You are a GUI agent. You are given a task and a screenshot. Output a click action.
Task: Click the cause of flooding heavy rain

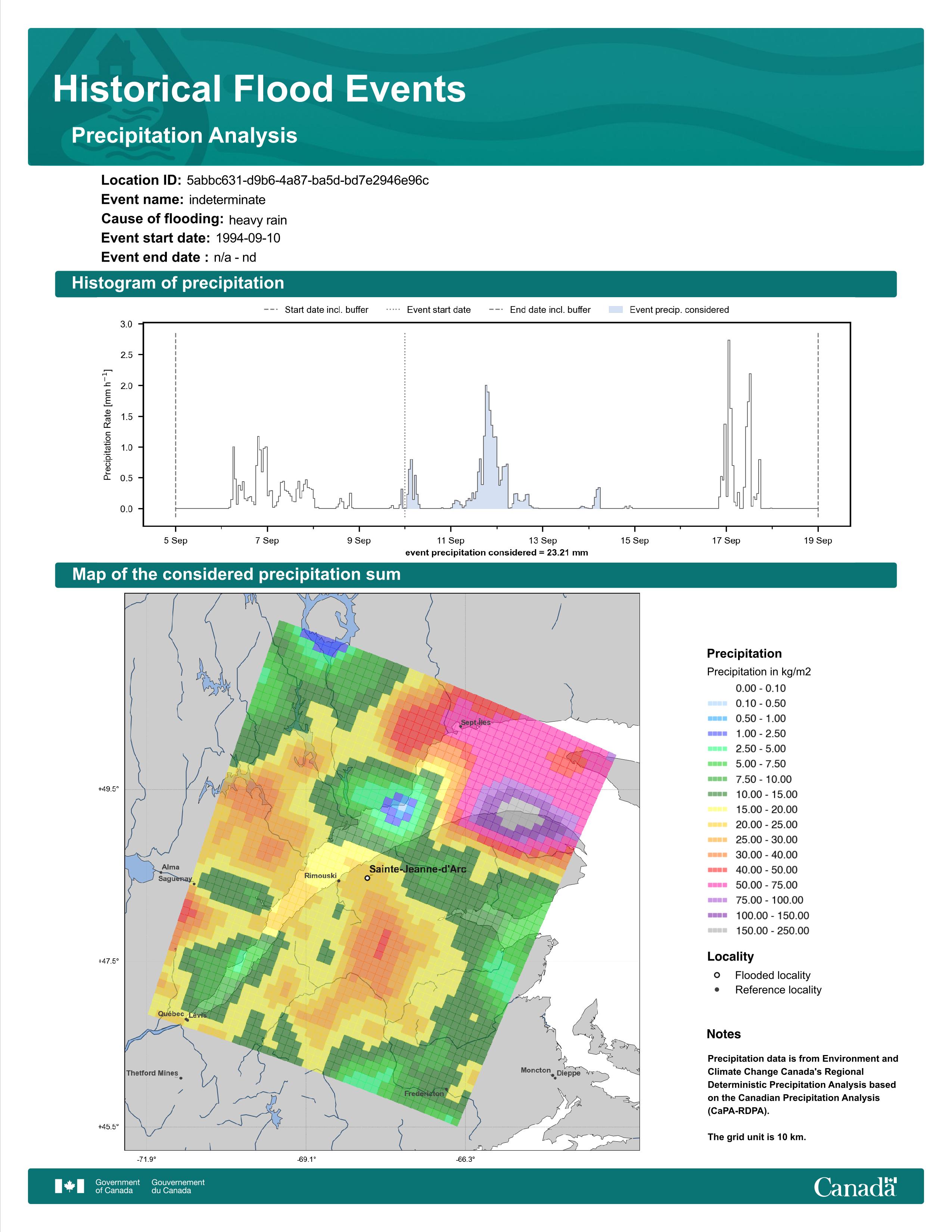pyautogui.click(x=258, y=220)
